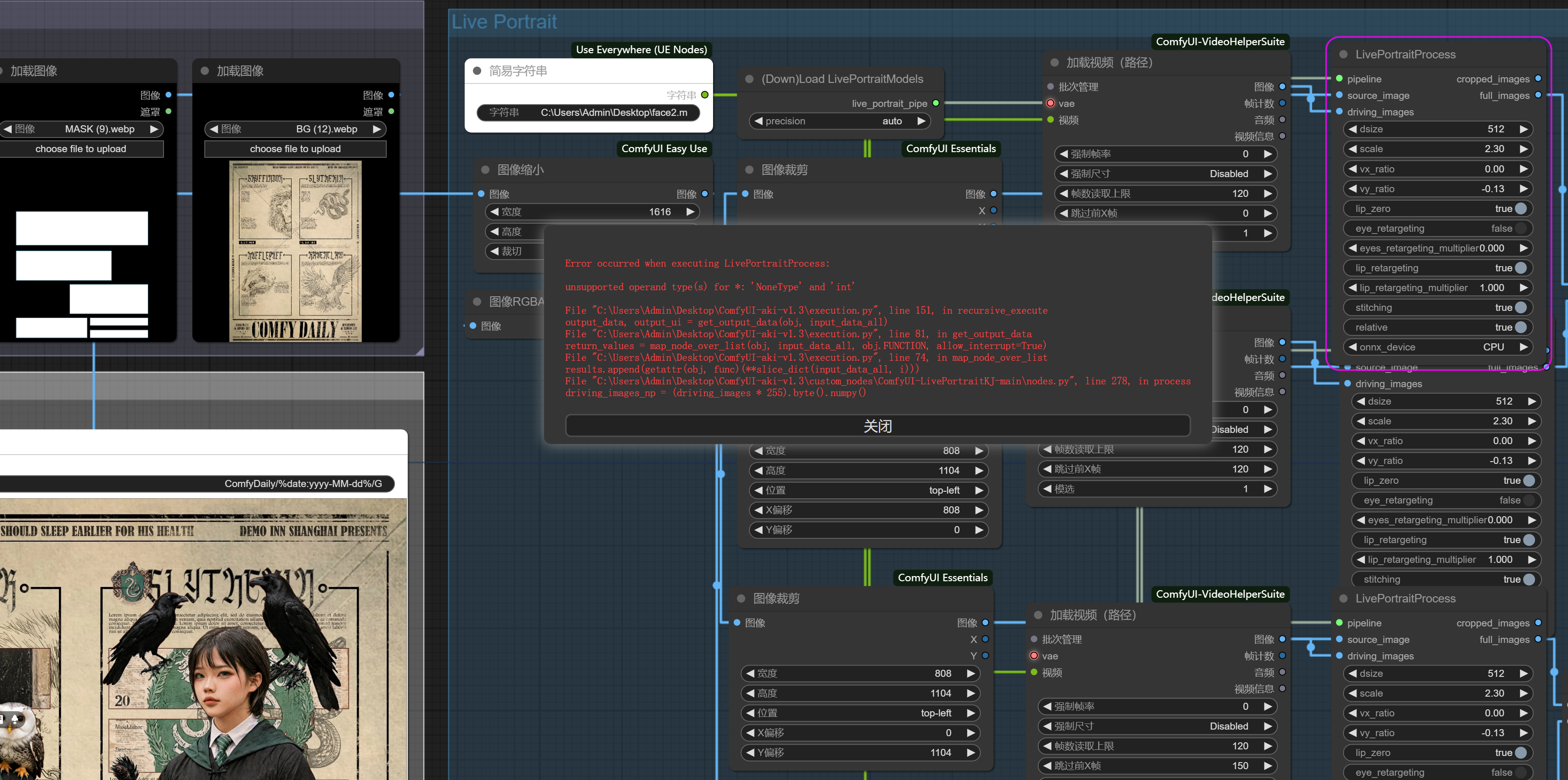Image resolution: width=1568 pixels, height=780 pixels.
Task: Collapse the bottom LivePortraitProcess node dot
Action: pos(1343,598)
